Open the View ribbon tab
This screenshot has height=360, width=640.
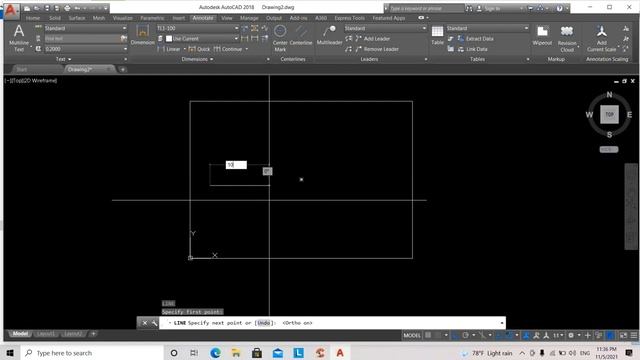pos(227,18)
